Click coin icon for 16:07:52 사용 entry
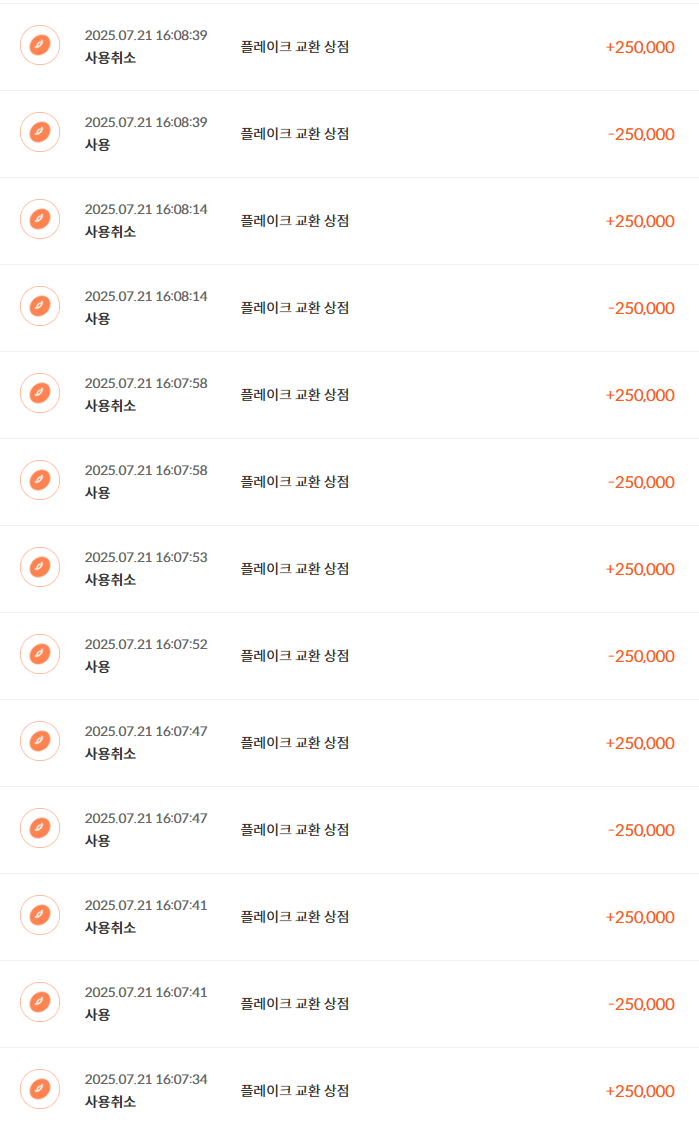 click(40, 654)
